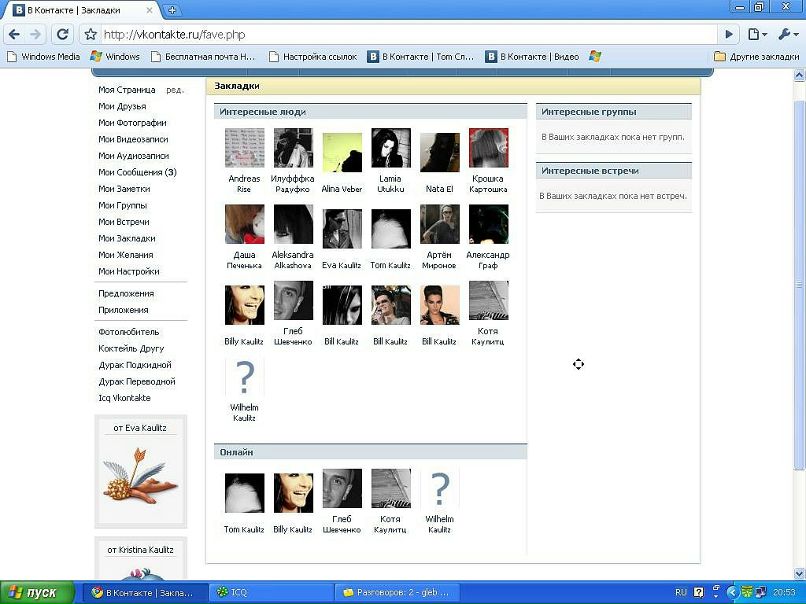
Task: Open Мои Настройки from the sidebar
Action: pyautogui.click(x=128, y=271)
